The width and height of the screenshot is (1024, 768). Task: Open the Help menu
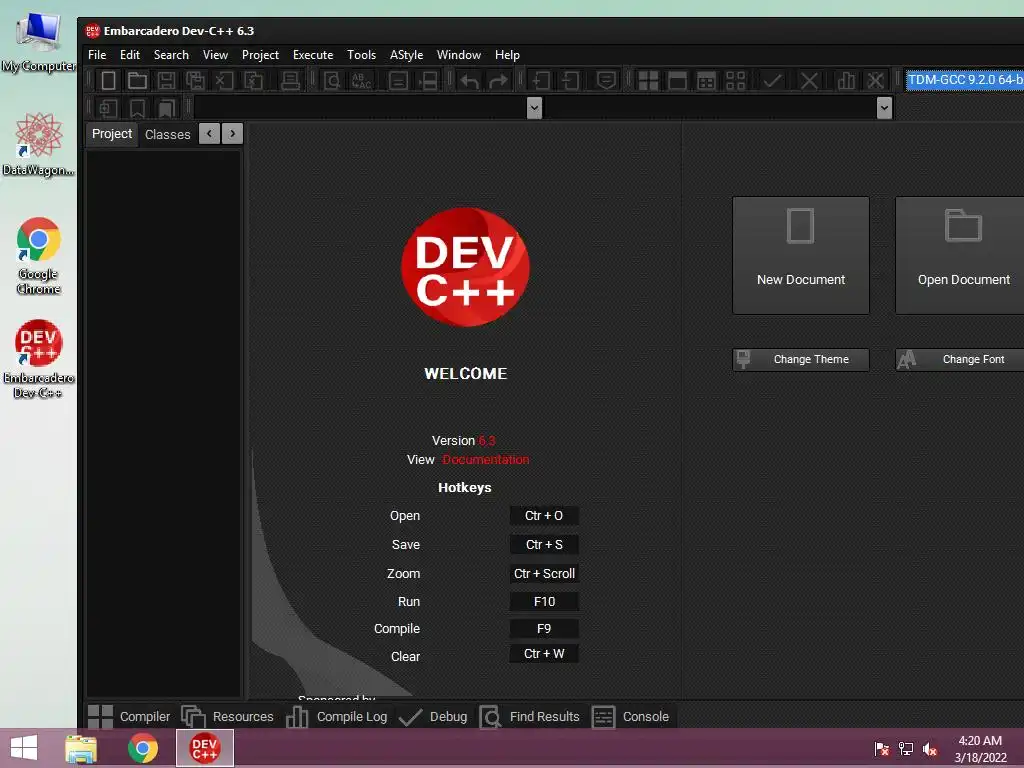tap(507, 55)
